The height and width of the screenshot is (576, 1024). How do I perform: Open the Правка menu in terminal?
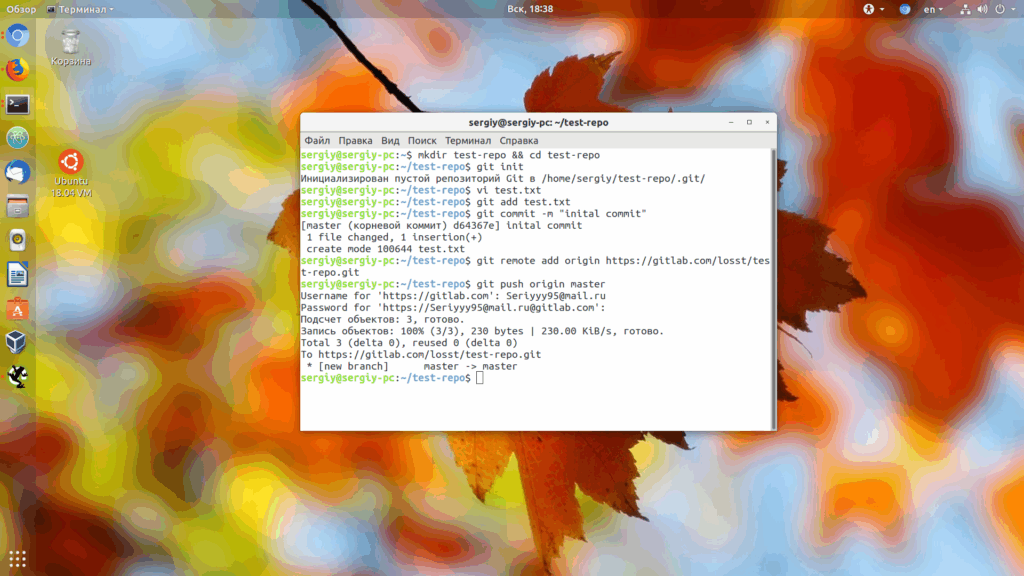pos(355,140)
